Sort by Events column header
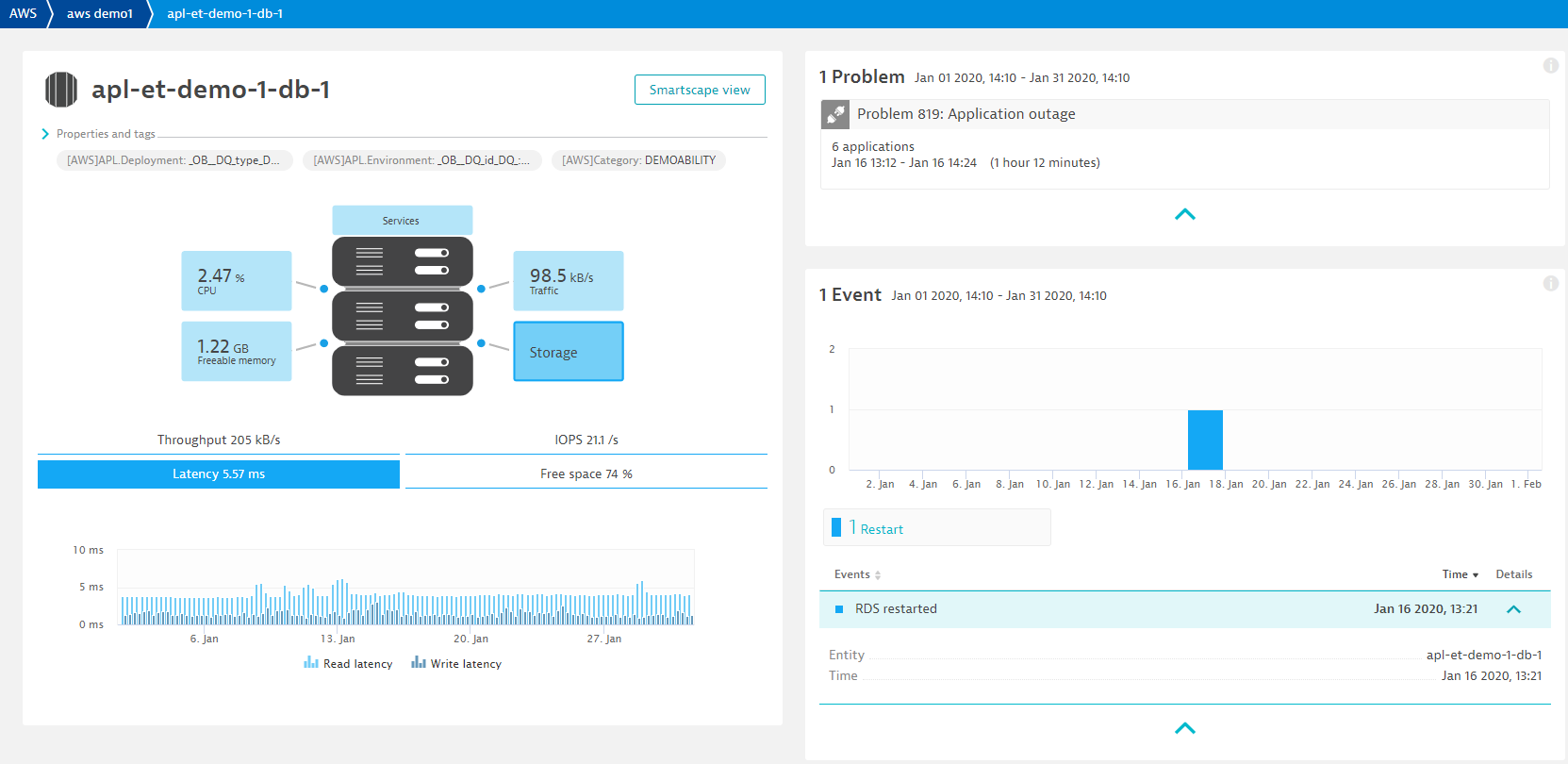Viewport: 1568px width, 764px height. click(x=857, y=574)
